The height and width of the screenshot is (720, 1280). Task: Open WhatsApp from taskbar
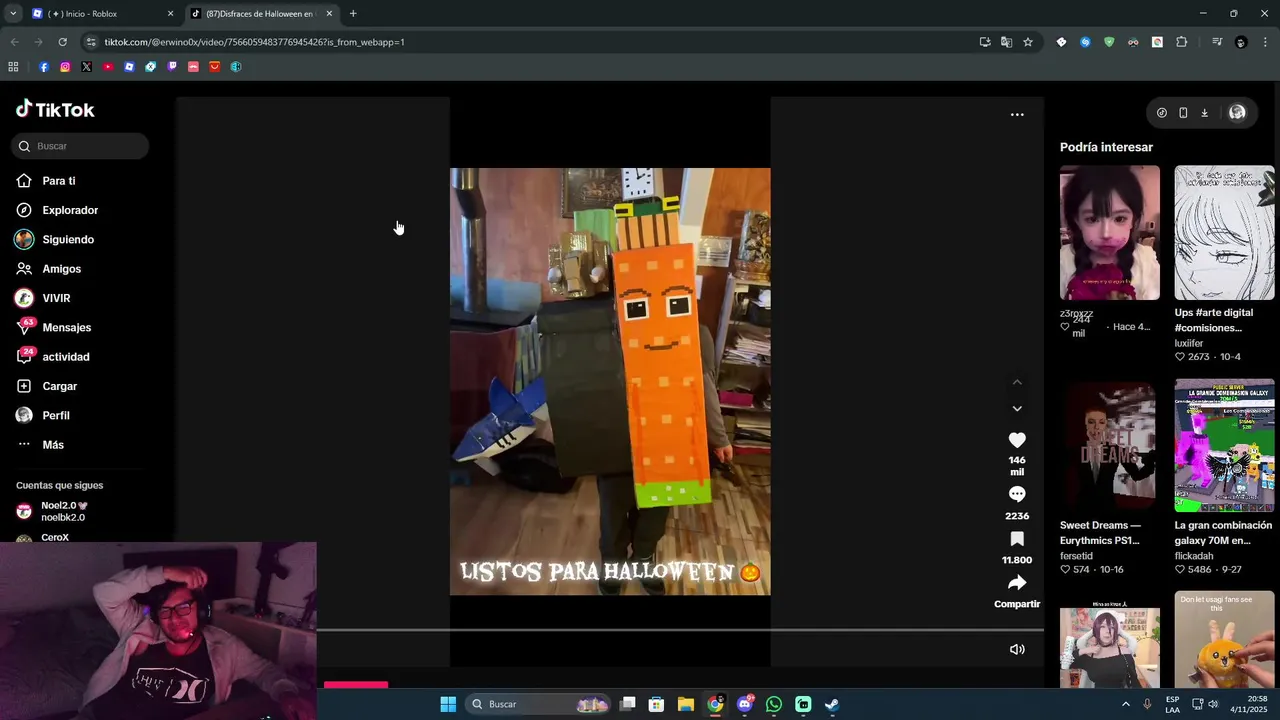[x=774, y=704]
